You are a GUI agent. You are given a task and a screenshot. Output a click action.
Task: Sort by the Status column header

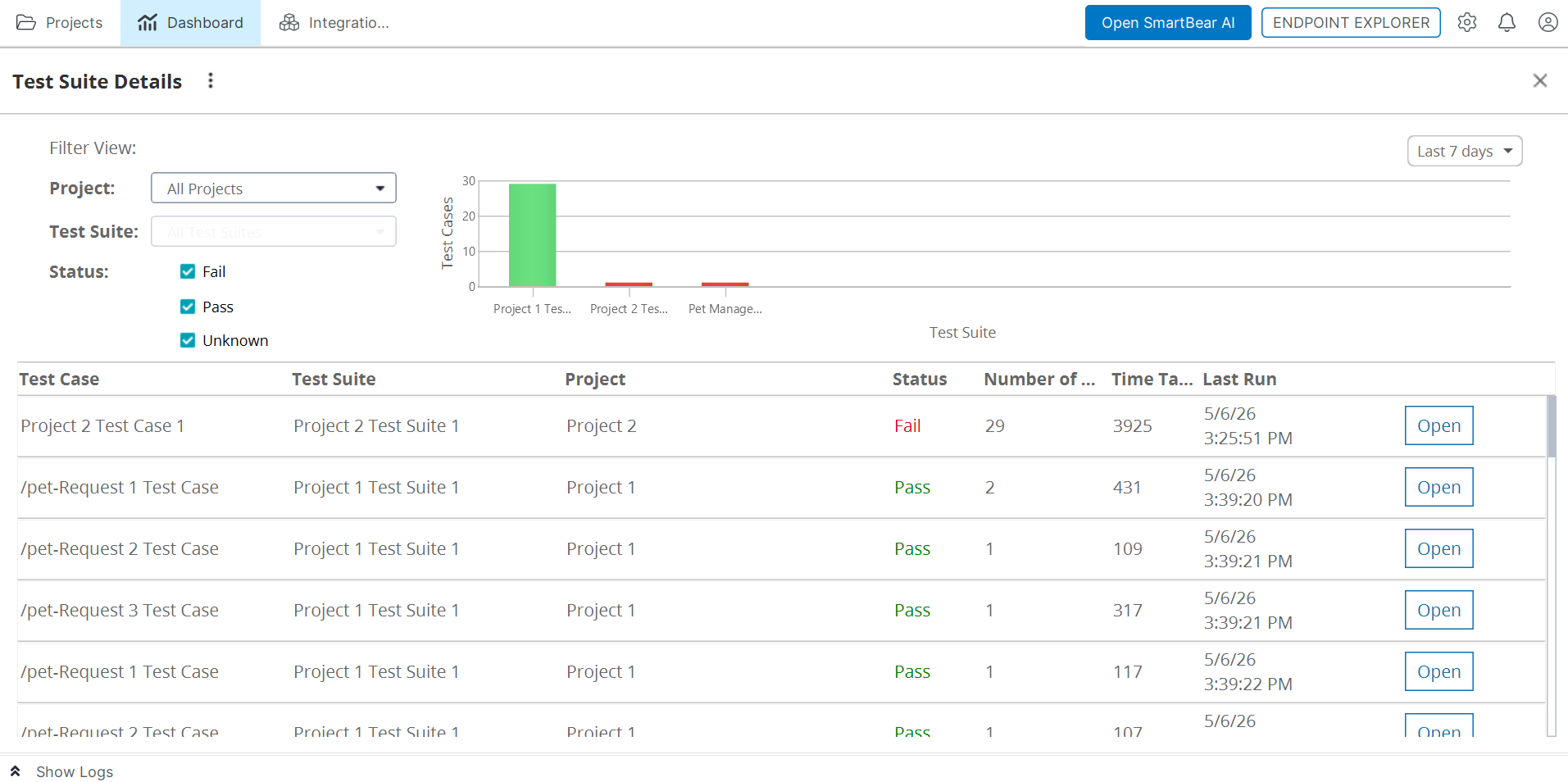[920, 379]
